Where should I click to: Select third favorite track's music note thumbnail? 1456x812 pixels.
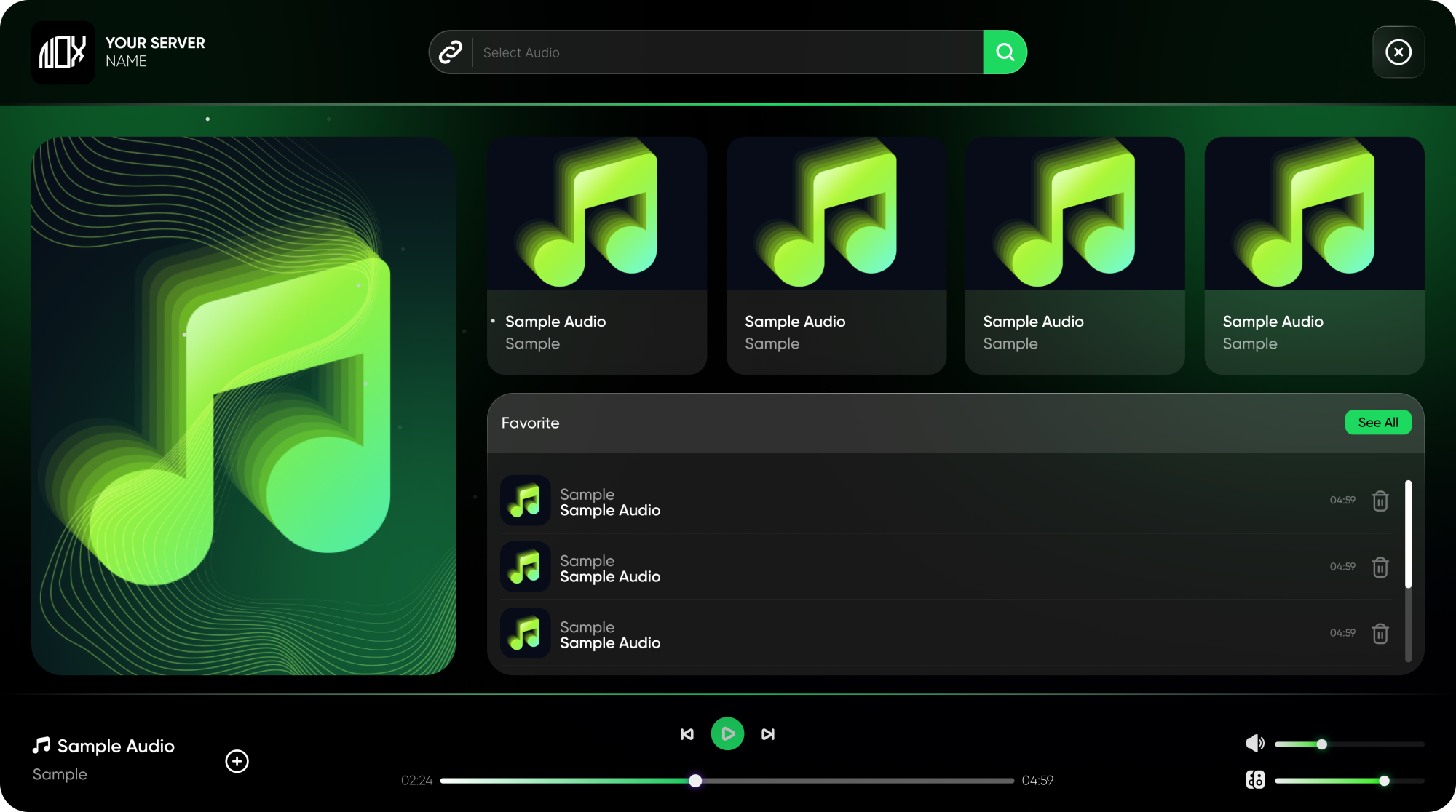[525, 633]
